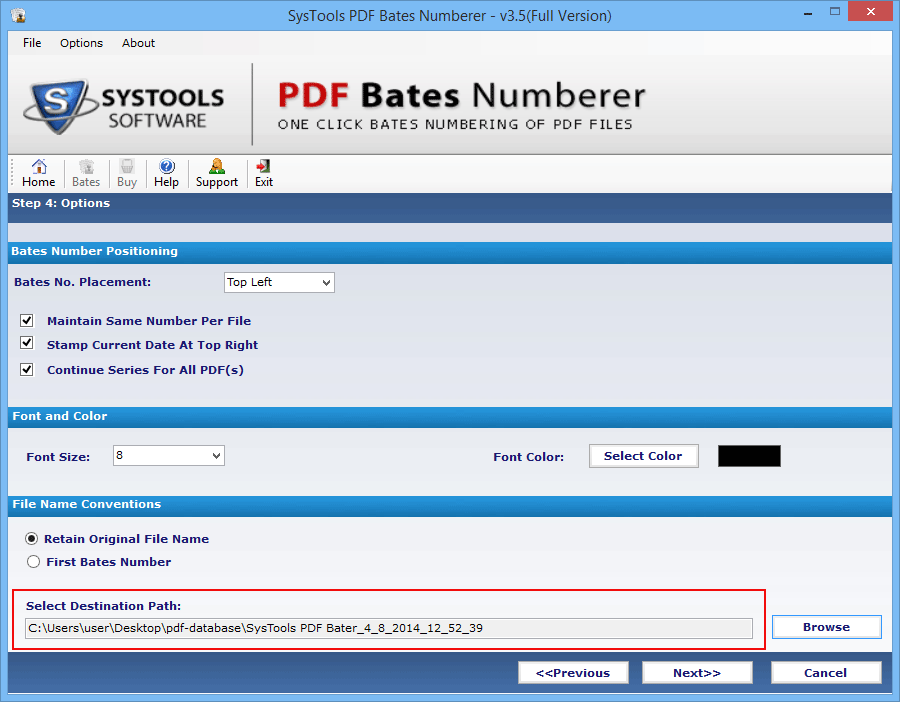Go back with the <<Previous button
This screenshot has height=702, width=900.
[573, 673]
